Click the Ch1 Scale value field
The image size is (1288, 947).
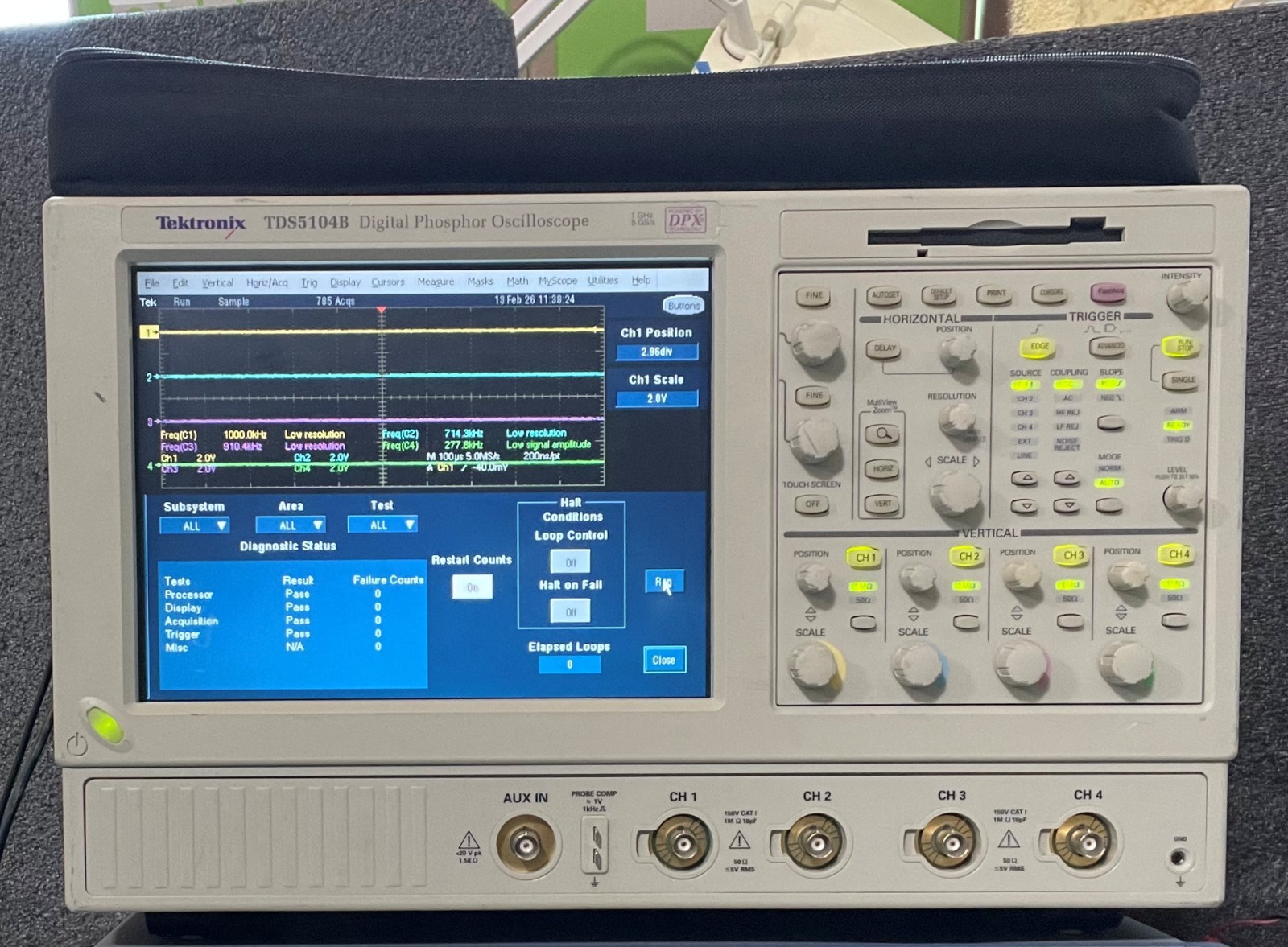click(657, 398)
